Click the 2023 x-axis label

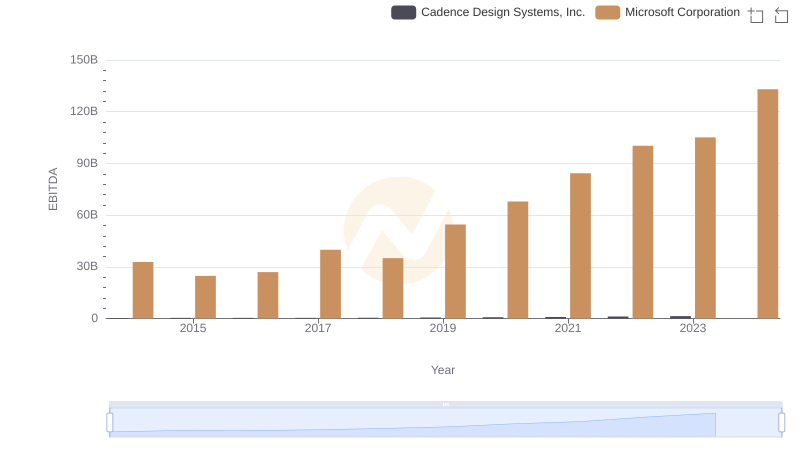click(693, 328)
